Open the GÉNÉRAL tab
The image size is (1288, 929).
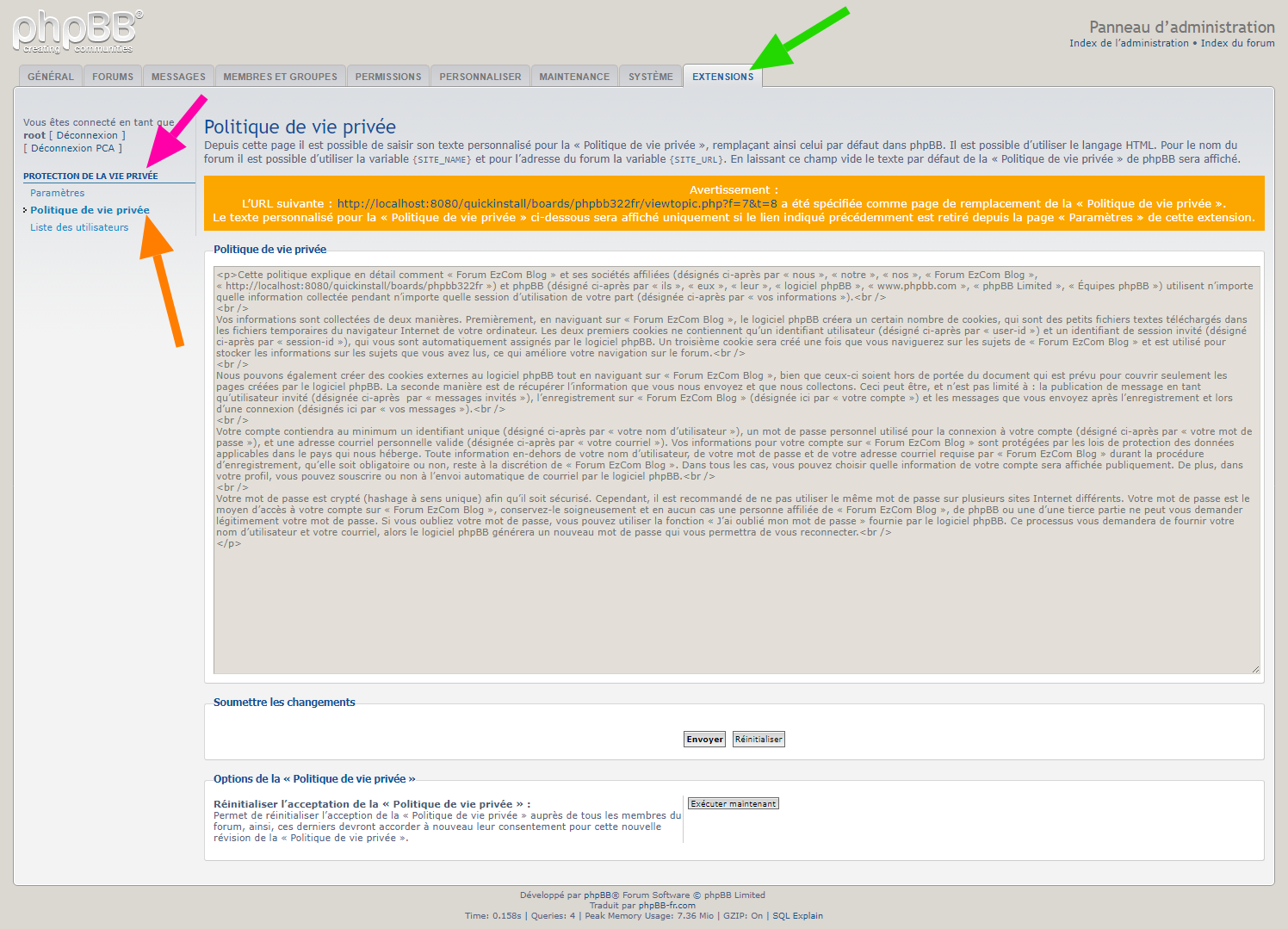[51, 77]
